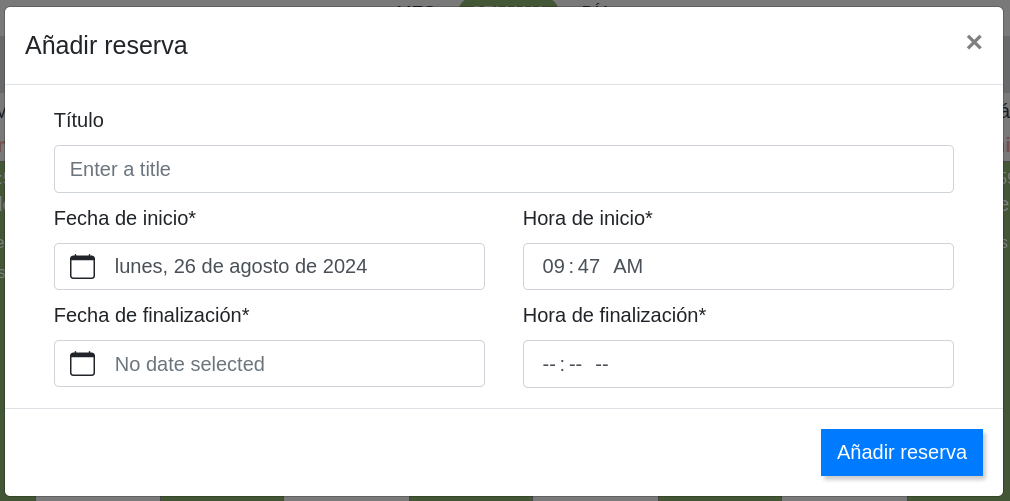The height and width of the screenshot is (501, 1010).
Task: Open the start date calendar icon
Action: pos(82,266)
